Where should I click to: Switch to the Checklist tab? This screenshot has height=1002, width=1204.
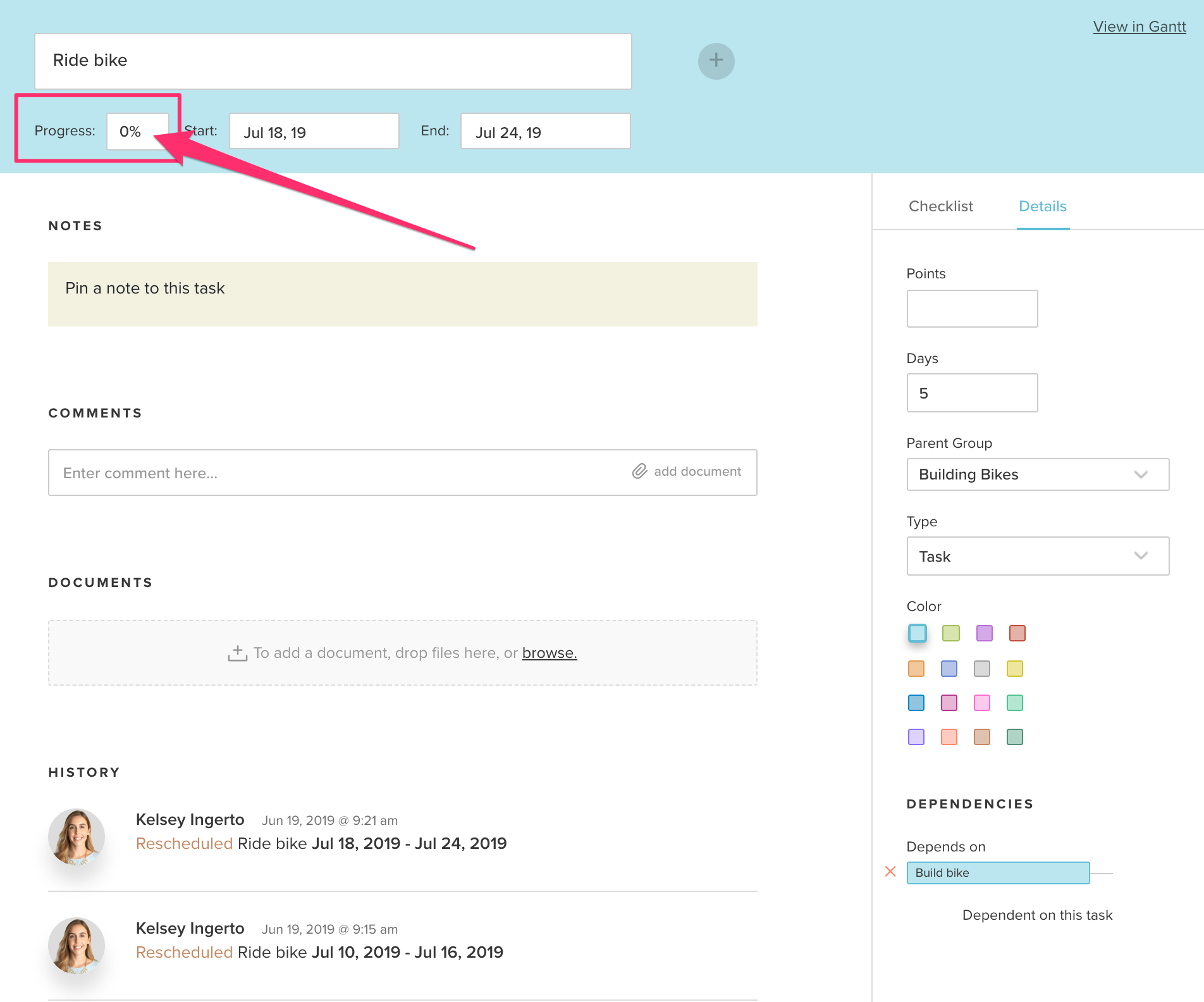940,206
